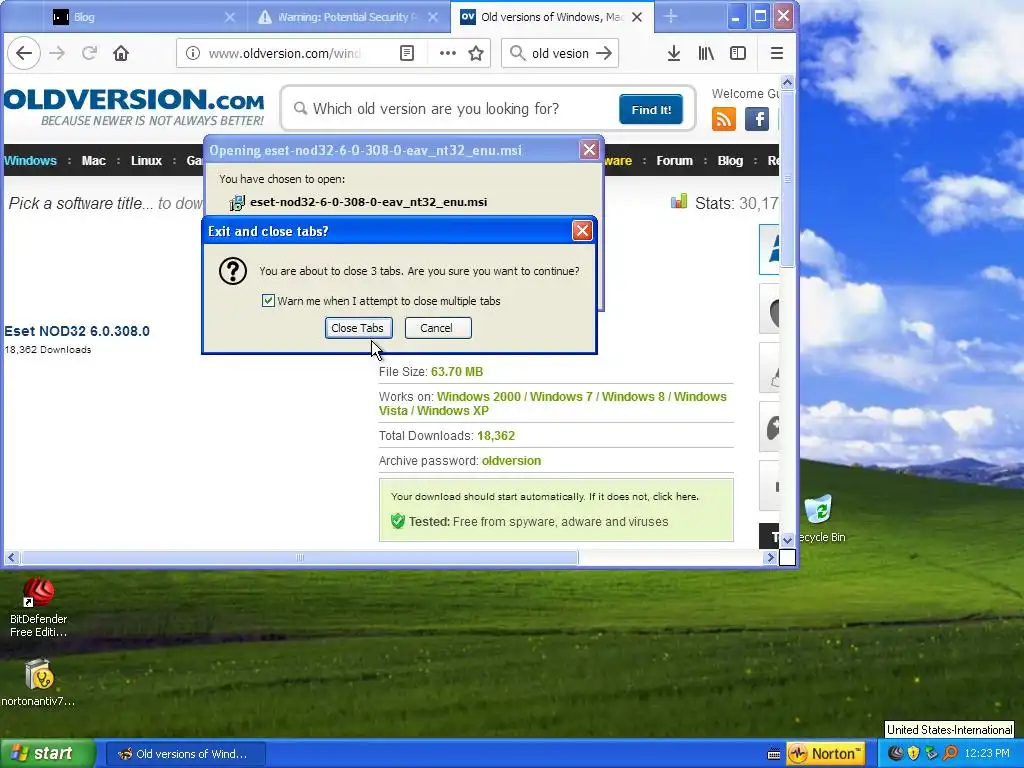This screenshot has height=768, width=1024.
Task: Click the orange magnifier tray icon
Action: (x=950, y=753)
